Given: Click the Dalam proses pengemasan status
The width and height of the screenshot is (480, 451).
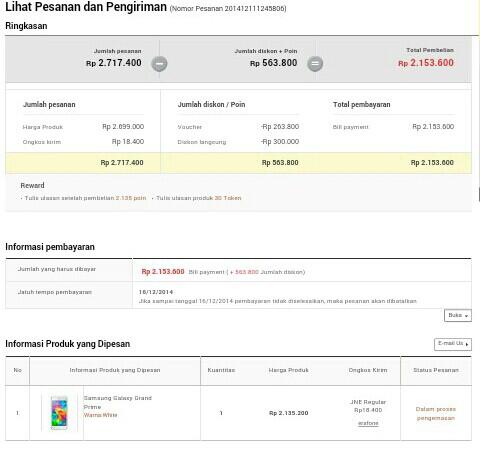Looking at the screenshot, I should pyautogui.click(x=436, y=413).
